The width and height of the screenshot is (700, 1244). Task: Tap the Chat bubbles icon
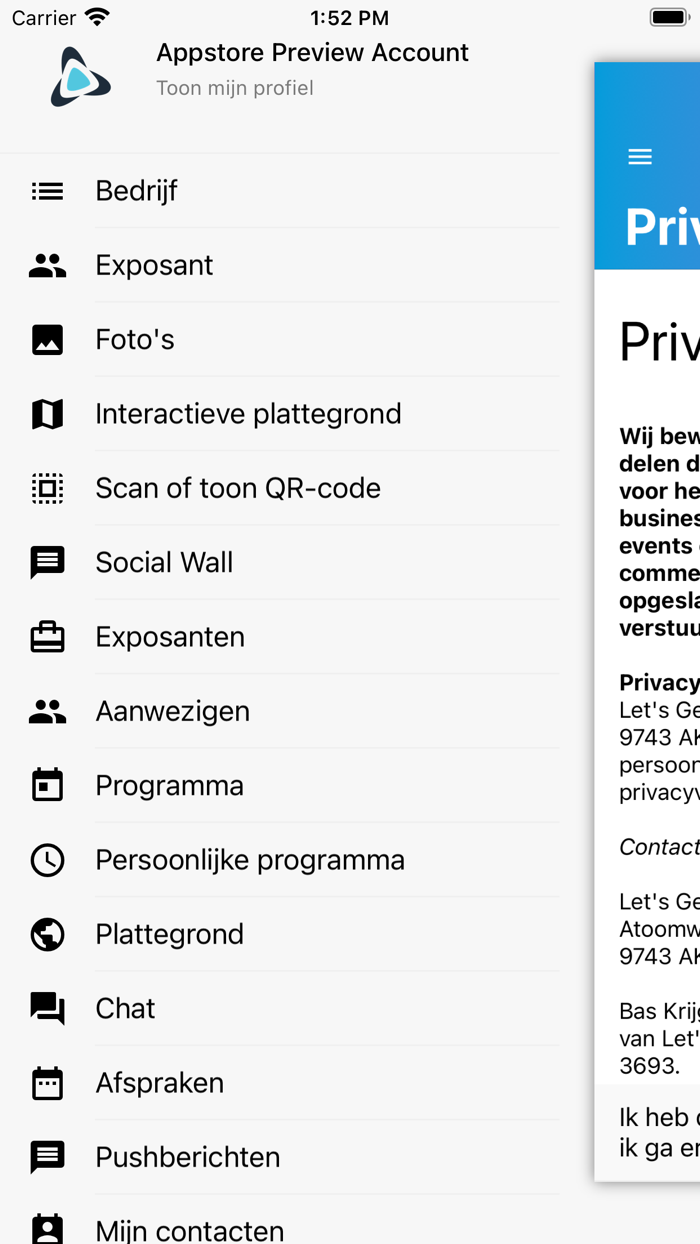[x=47, y=1008]
